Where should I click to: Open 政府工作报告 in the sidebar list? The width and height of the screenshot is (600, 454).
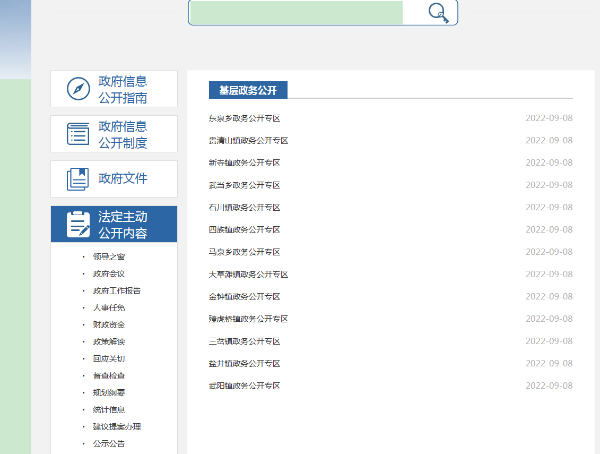116,290
